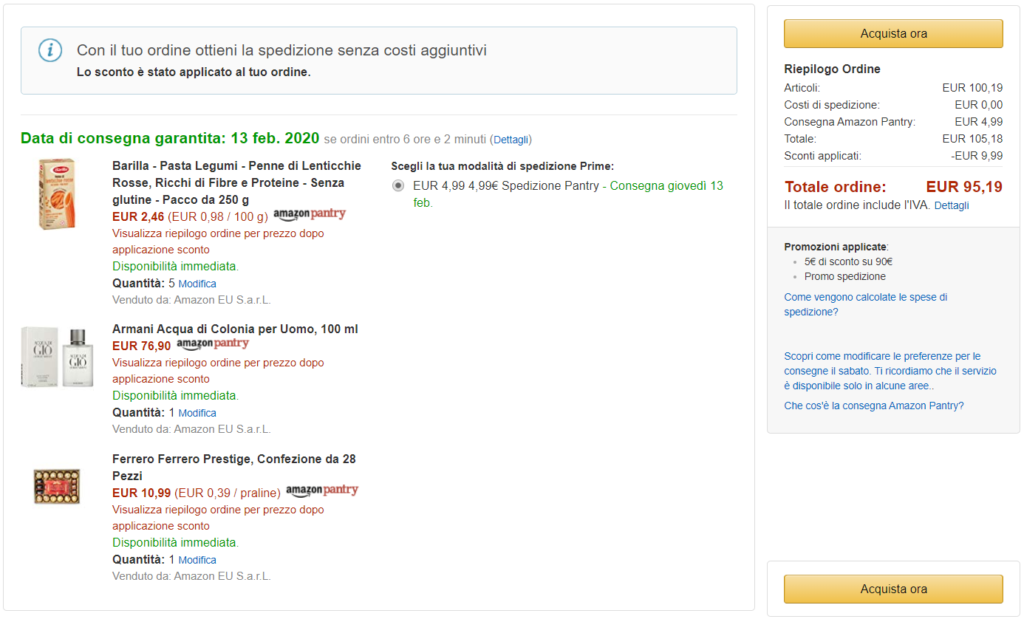Open Dettagli next to the guaranteed delivery date
The width and height of the screenshot is (1024, 619).
(x=511, y=139)
